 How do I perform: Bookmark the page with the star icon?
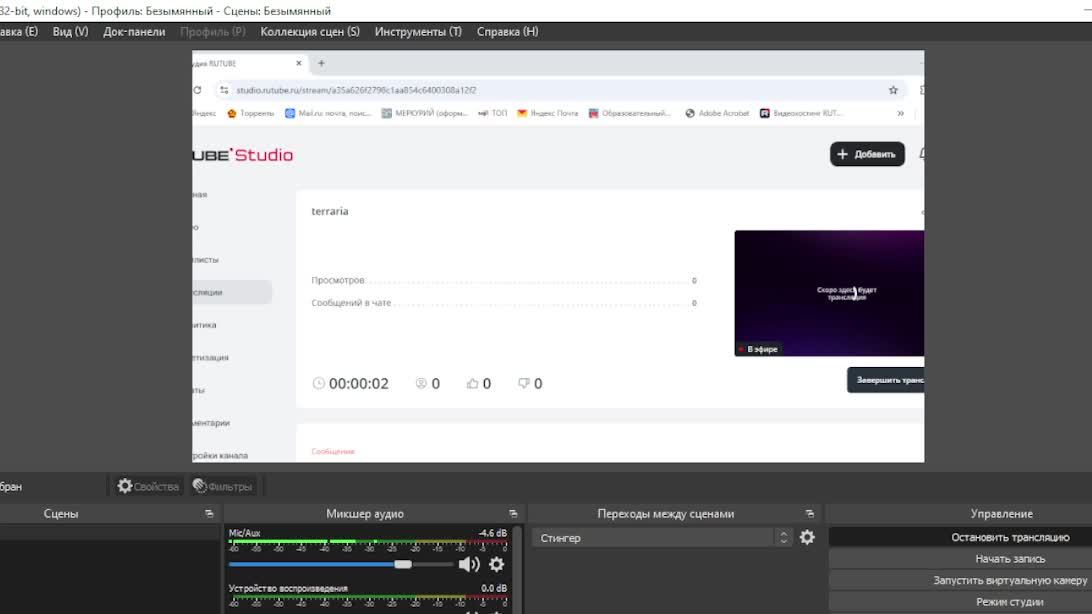pos(893,90)
